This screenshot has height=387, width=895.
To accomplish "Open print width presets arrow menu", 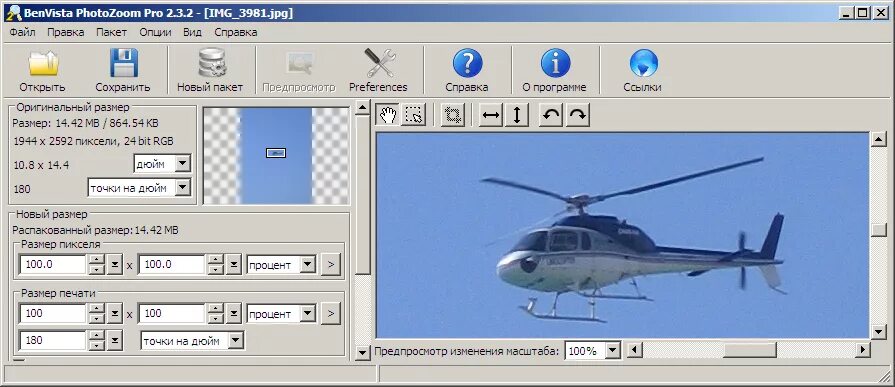I will (x=115, y=314).
